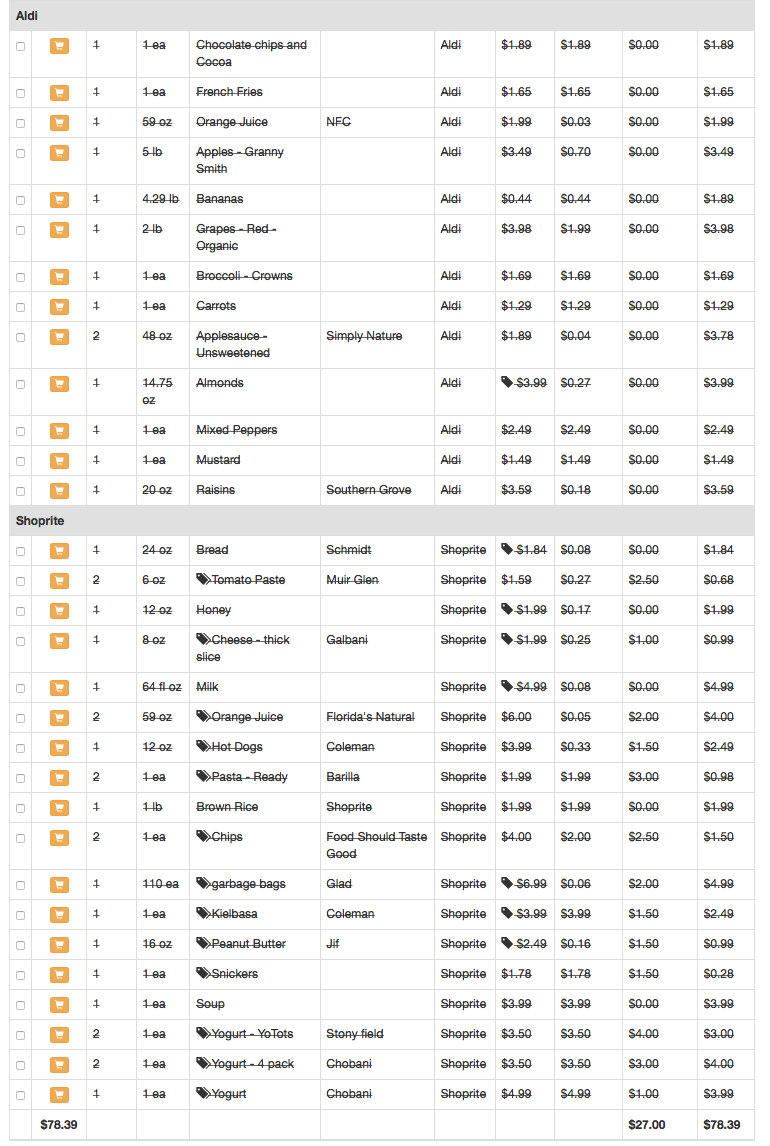Screen dimensions: 770x1146
Task: Open the Snickers item name
Action: (235, 974)
